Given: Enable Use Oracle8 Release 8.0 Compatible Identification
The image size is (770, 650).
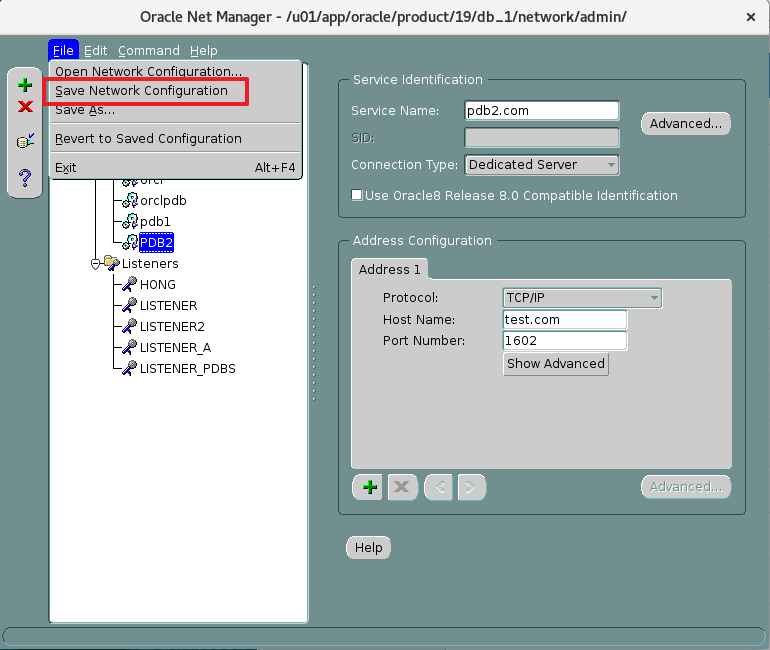Looking at the screenshot, I should 357,195.
